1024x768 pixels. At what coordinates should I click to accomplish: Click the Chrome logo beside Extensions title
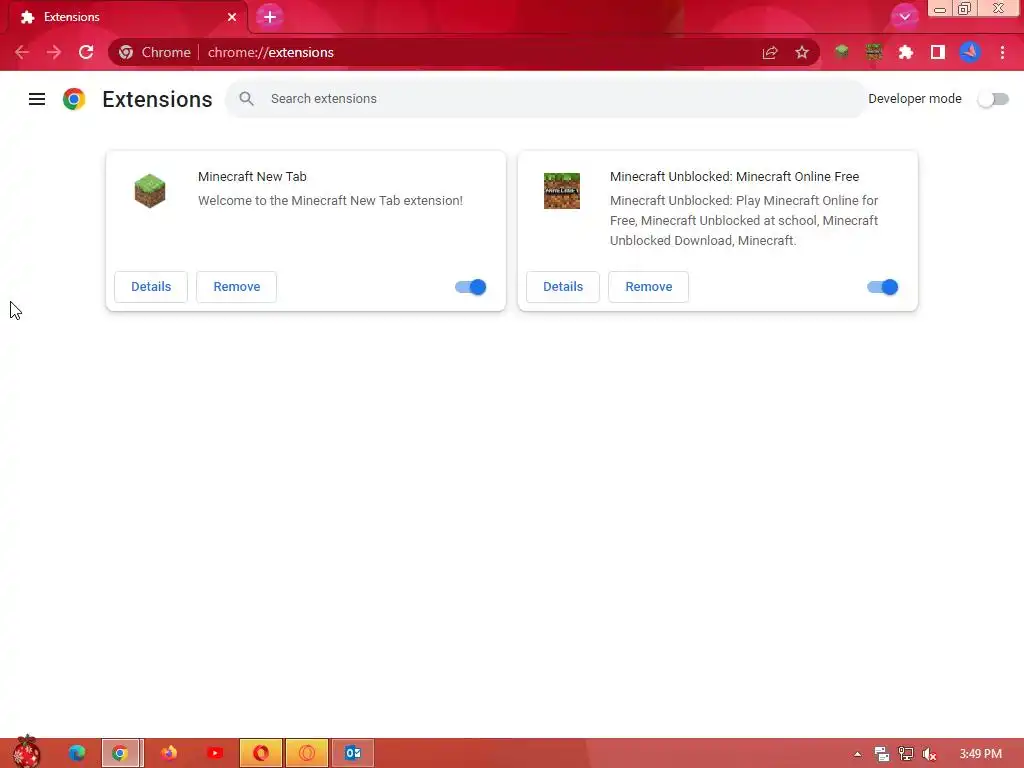(74, 99)
